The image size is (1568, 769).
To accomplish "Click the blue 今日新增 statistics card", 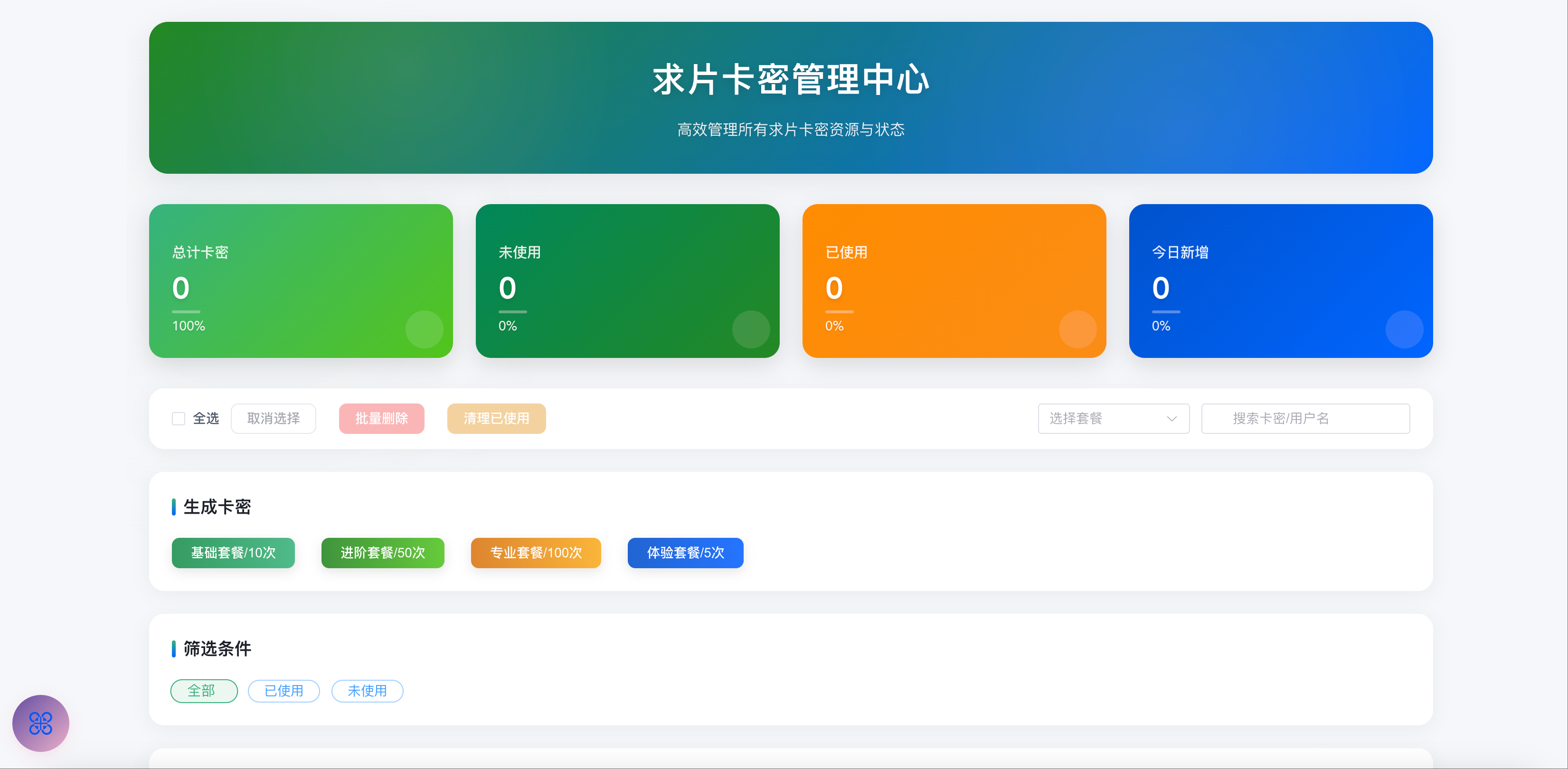I will pos(1280,281).
